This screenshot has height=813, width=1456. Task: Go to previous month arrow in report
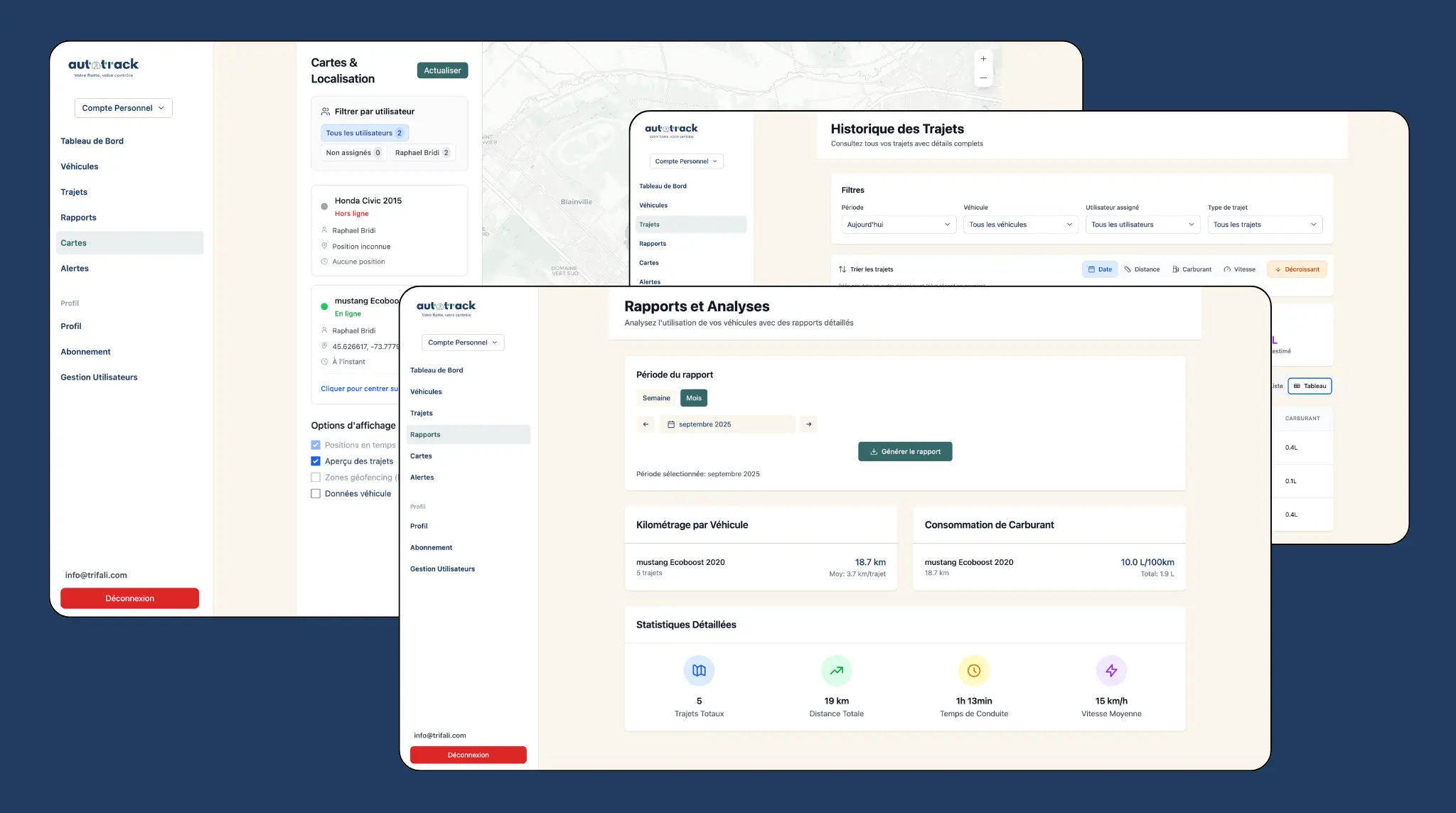646,424
